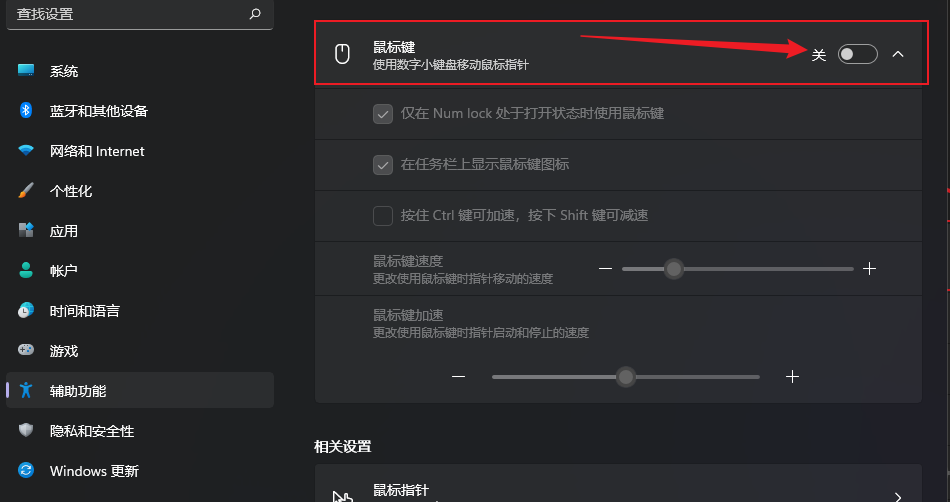The height and width of the screenshot is (502, 950).
Task: Open 鼠标指针 related settings chevron
Action: click(x=898, y=497)
